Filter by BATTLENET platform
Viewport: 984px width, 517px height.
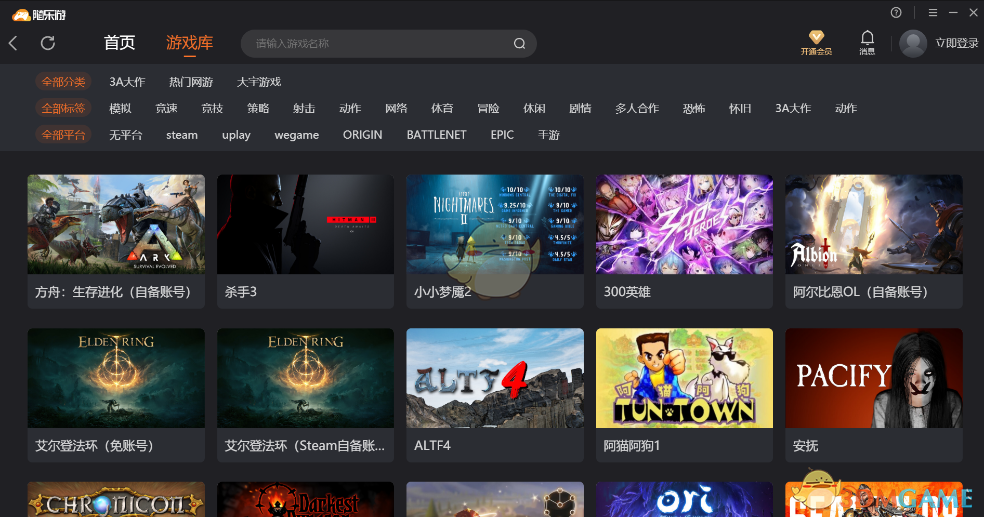(x=436, y=135)
